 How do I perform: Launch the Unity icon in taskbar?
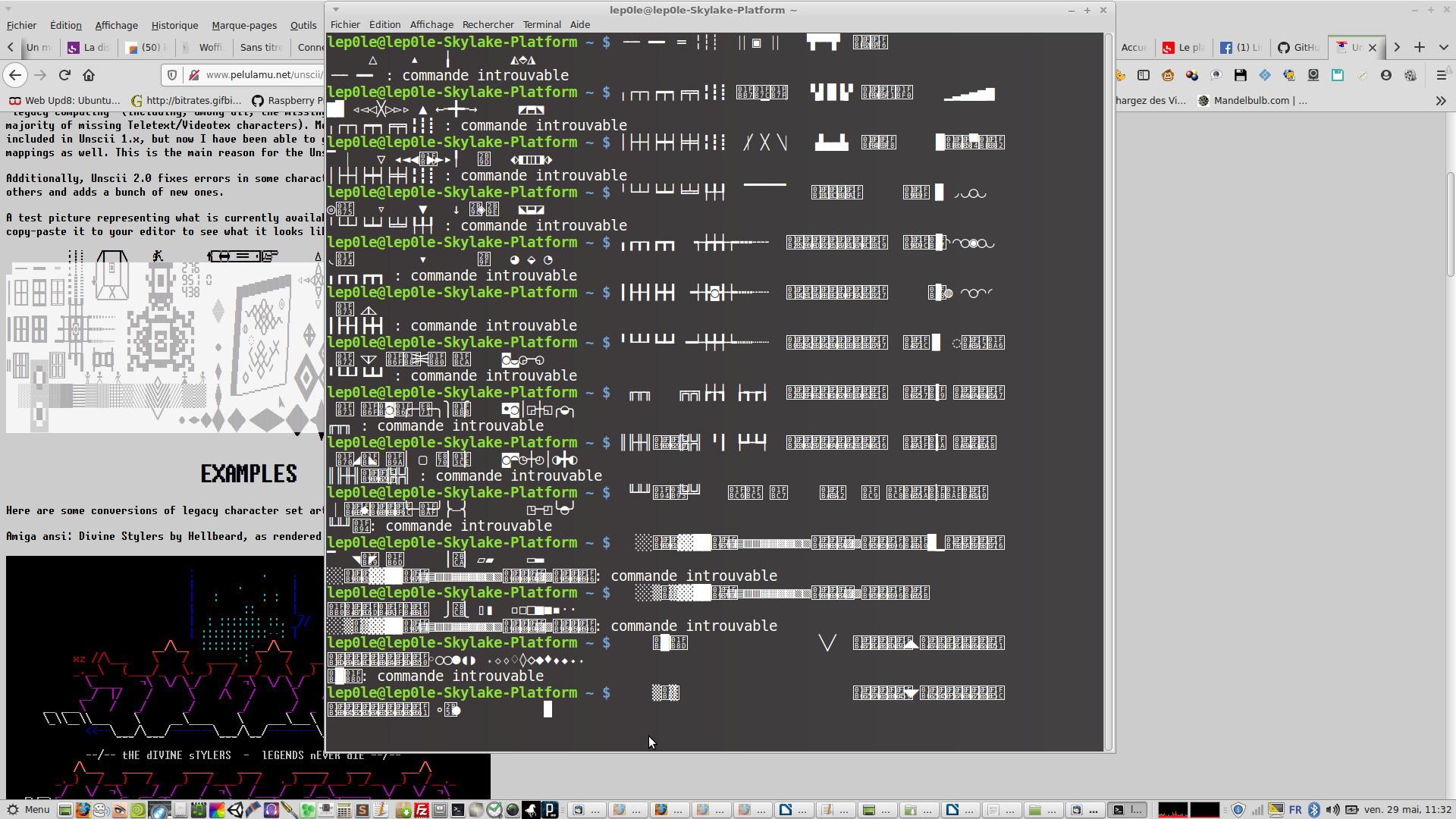pyautogui.click(x=235, y=810)
